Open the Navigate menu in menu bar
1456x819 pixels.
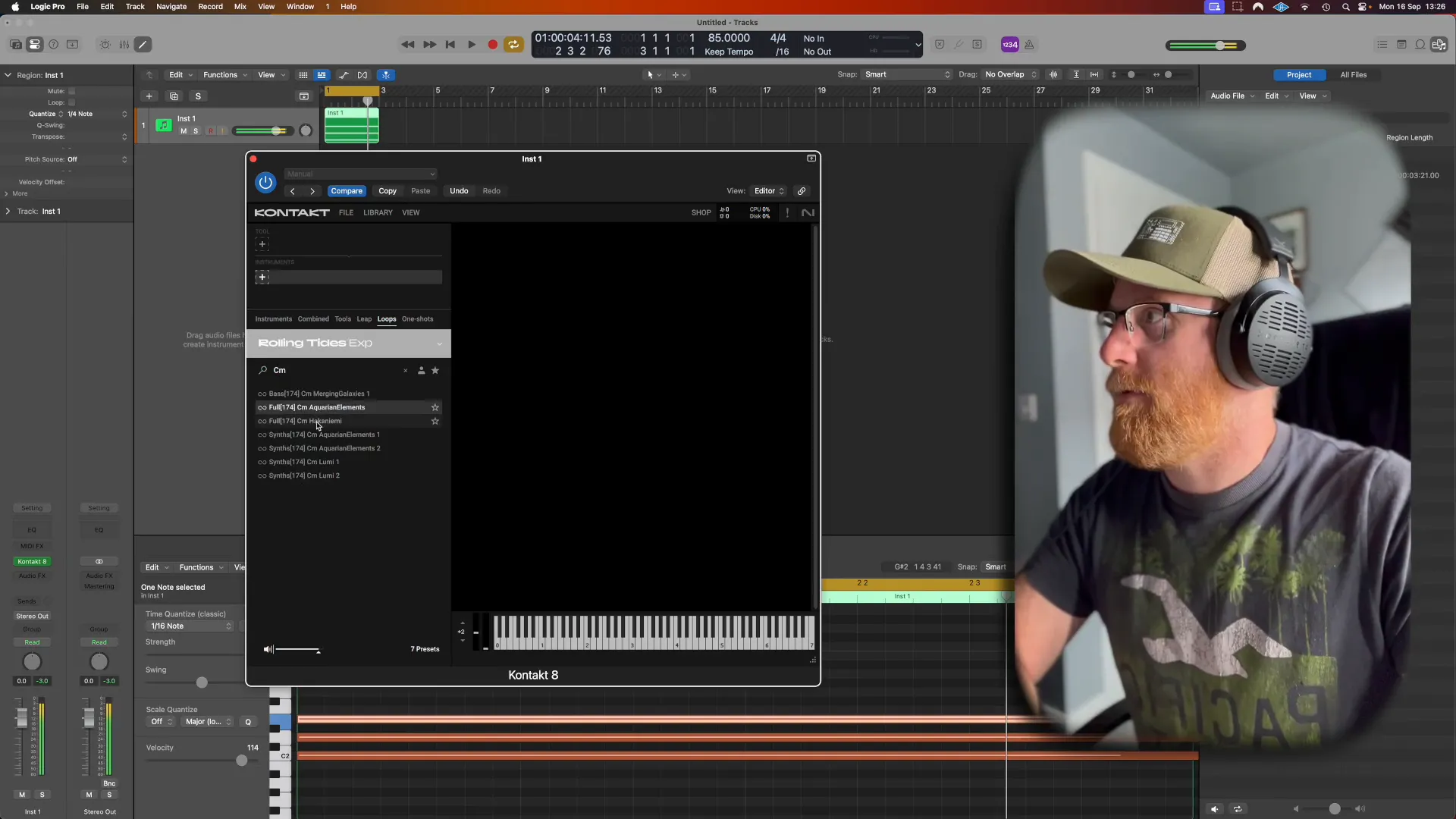click(171, 6)
